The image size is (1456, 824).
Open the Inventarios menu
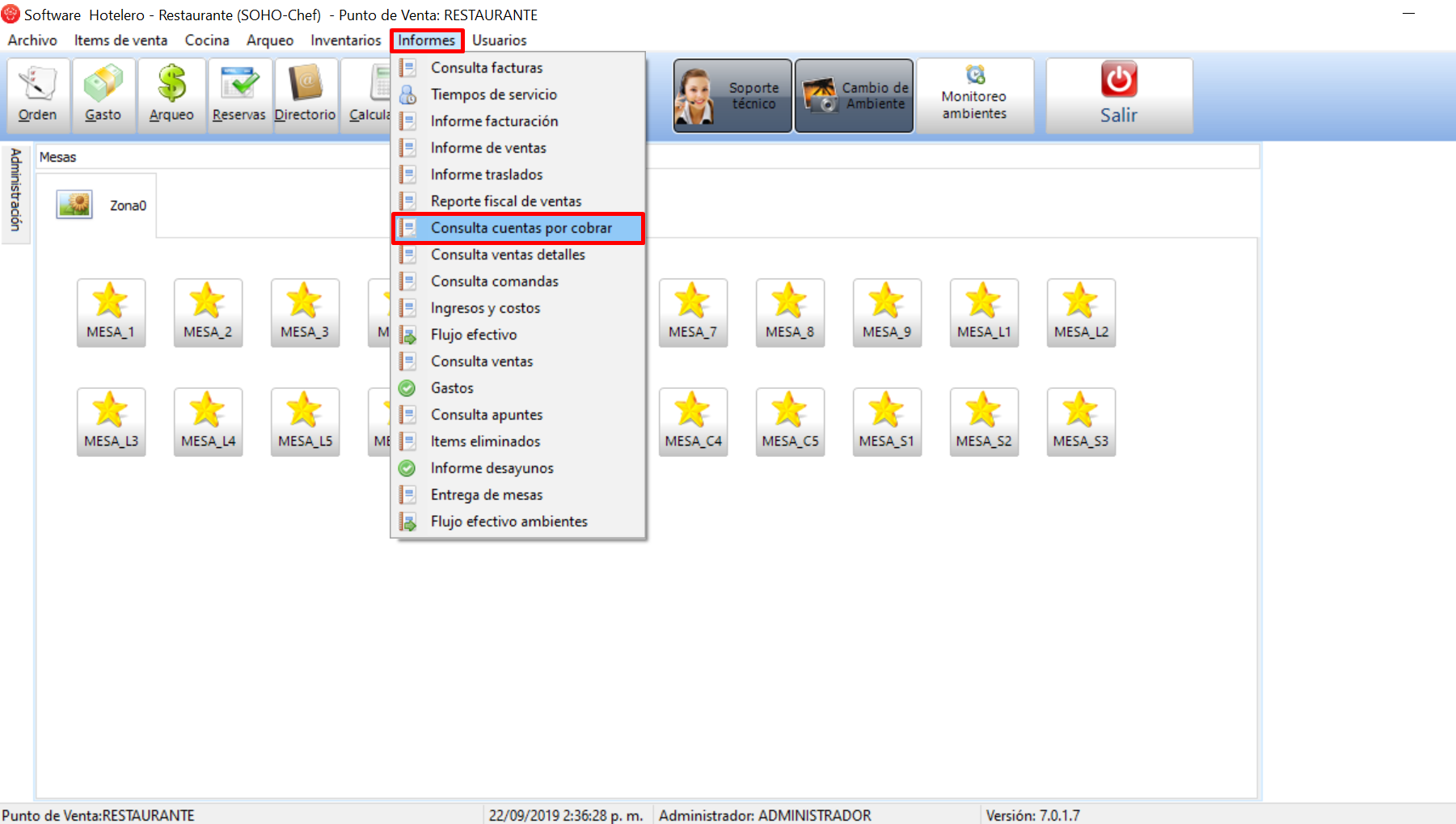345,40
